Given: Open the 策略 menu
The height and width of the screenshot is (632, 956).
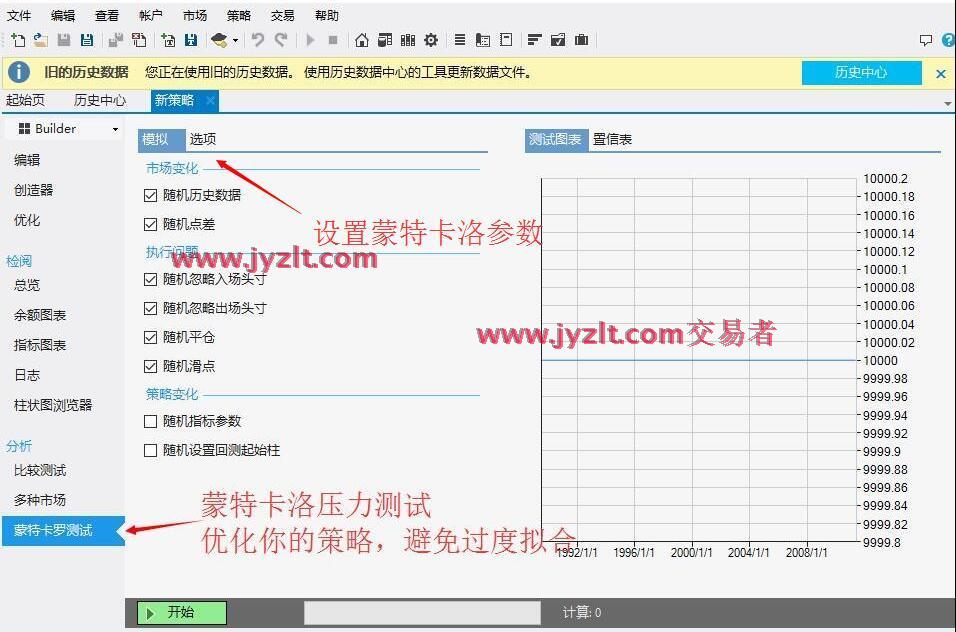Looking at the screenshot, I should [x=238, y=15].
